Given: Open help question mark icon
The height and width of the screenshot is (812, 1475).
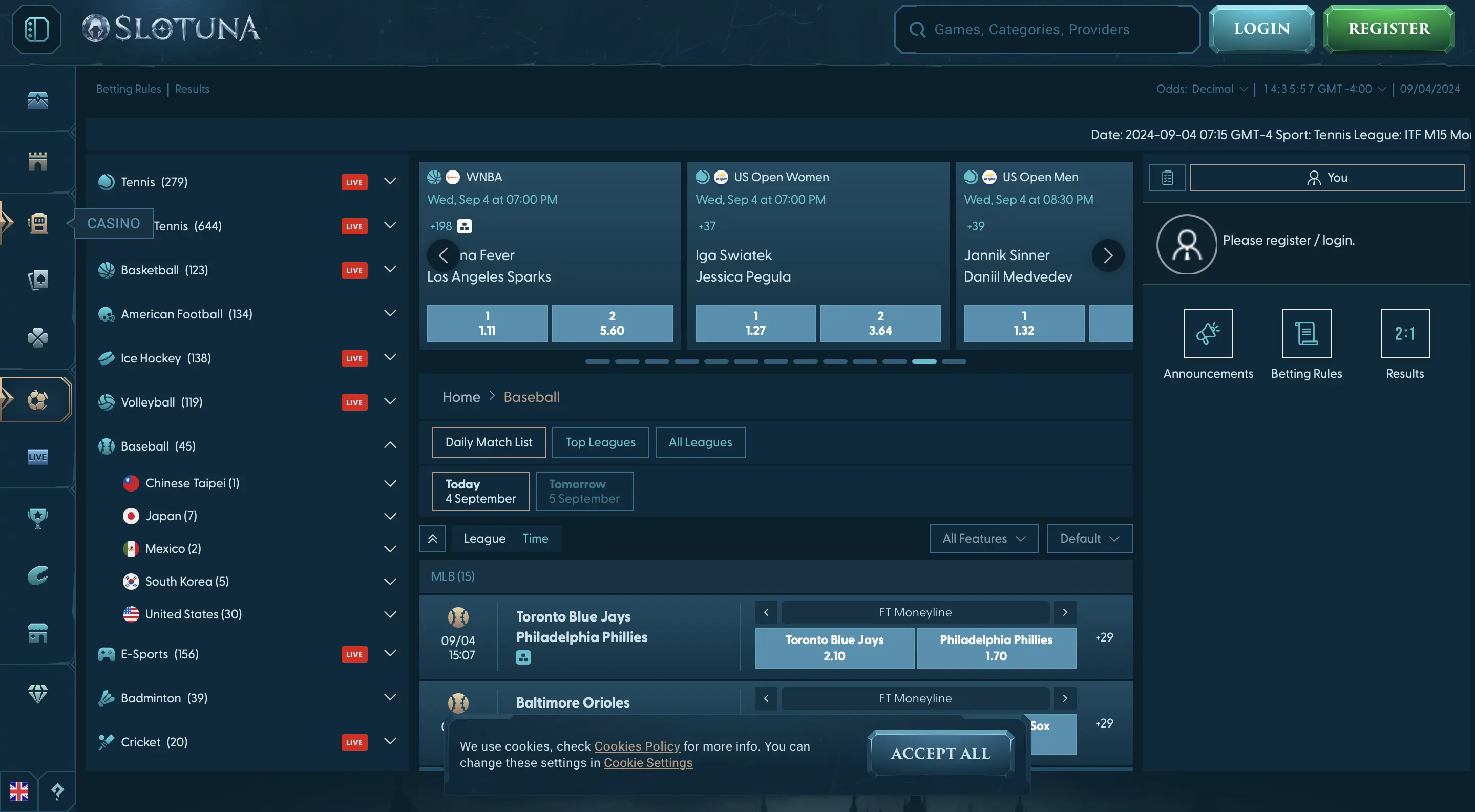Looking at the screenshot, I should 57,792.
